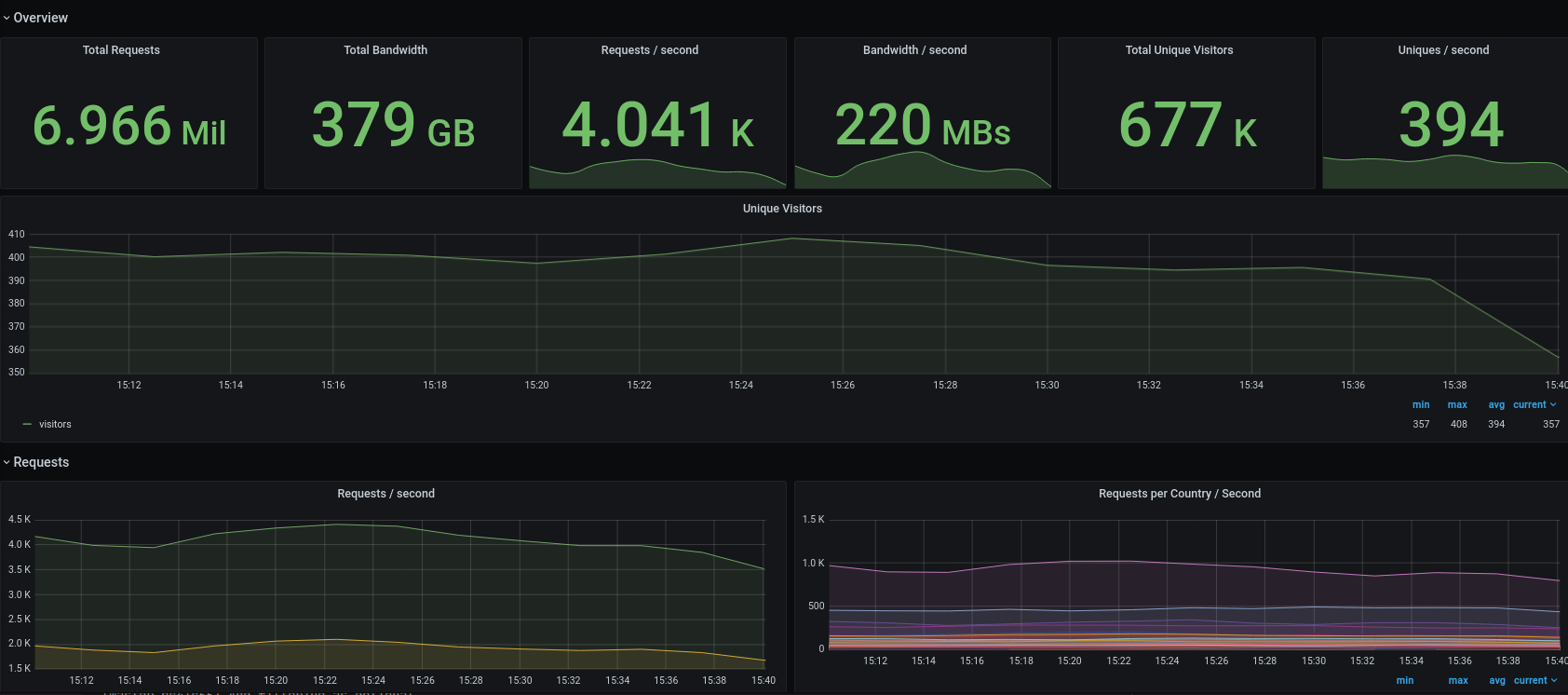
Task: Click the 379 GB total bandwidth value
Action: click(x=393, y=126)
